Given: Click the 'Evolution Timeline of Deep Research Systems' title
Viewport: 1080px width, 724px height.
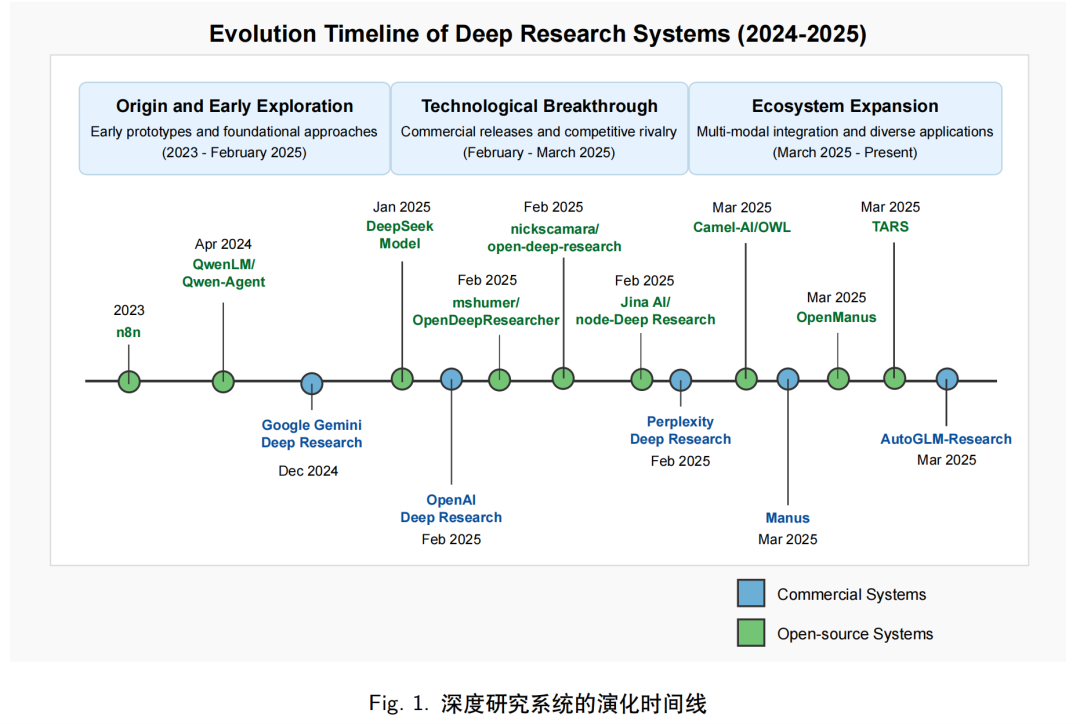Looking at the screenshot, I should coord(538,34).
